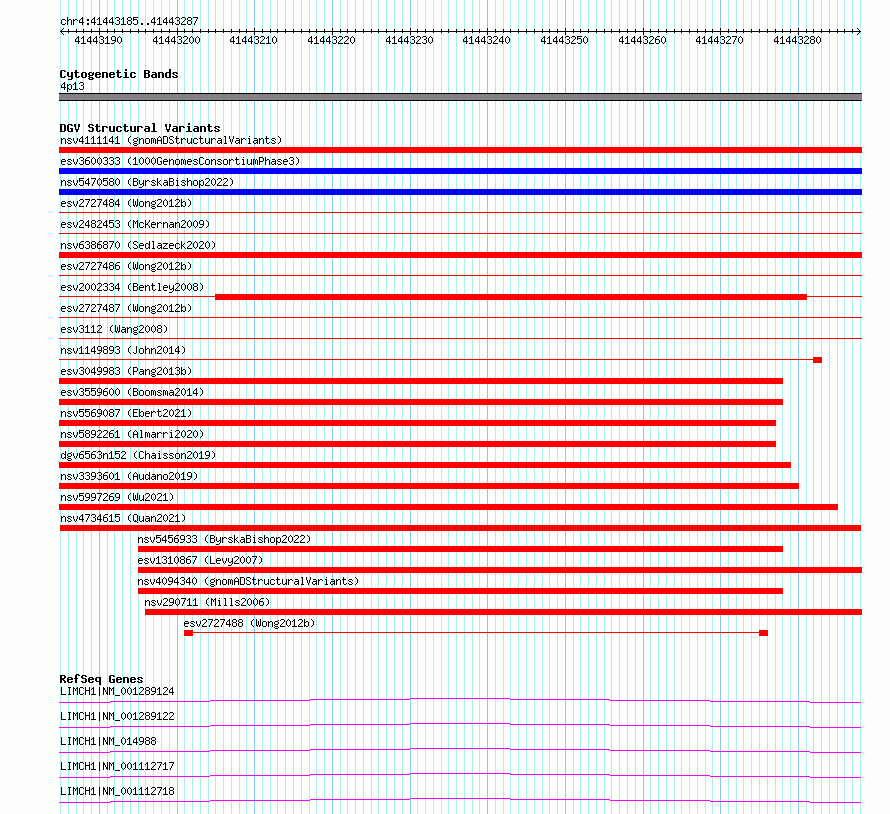The height and width of the screenshot is (814, 890).
Task: Click the RefSeq Genes track title
Action: (101, 679)
